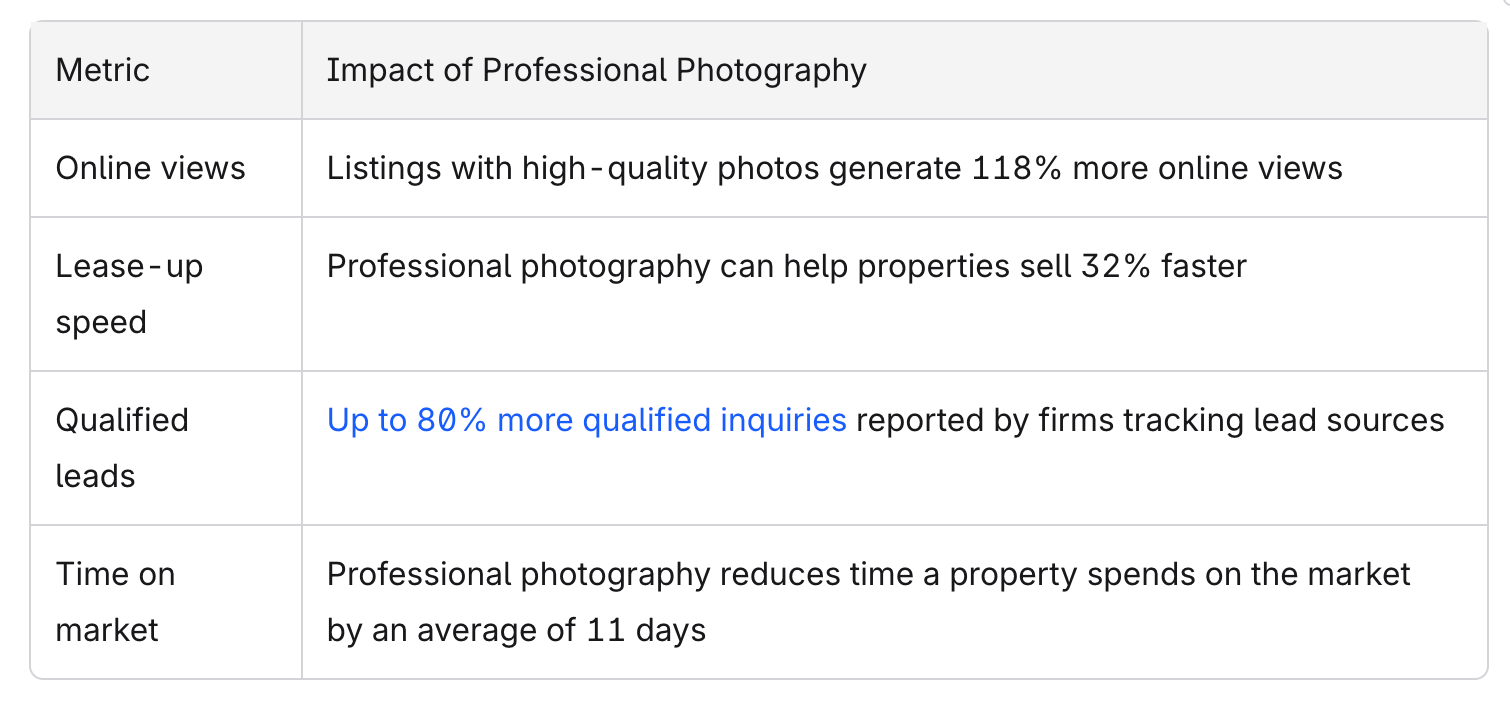Click the text about selling 32% faster
The width and height of the screenshot is (1510, 716).
click(787, 266)
